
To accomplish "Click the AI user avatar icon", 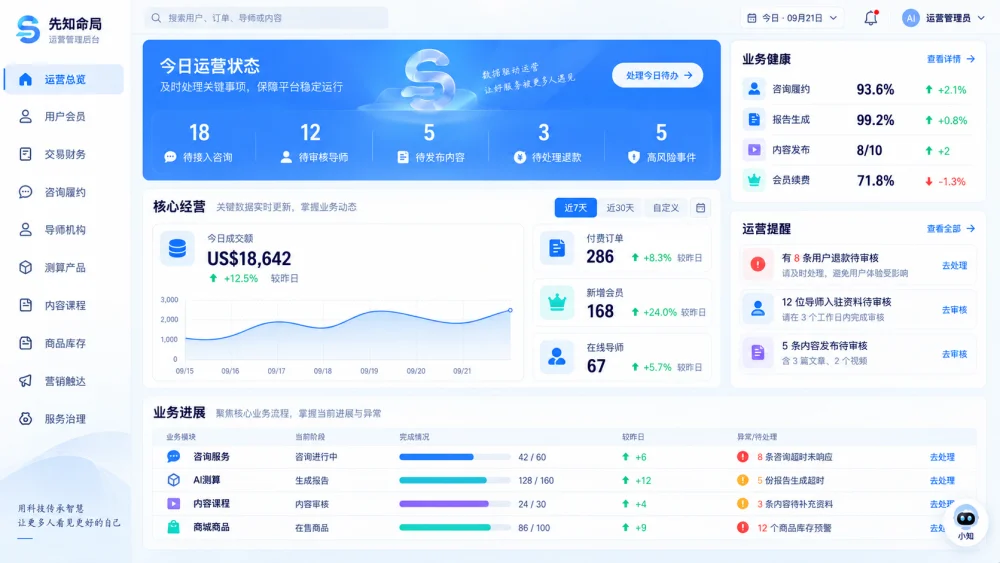I will click(x=910, y=18).
